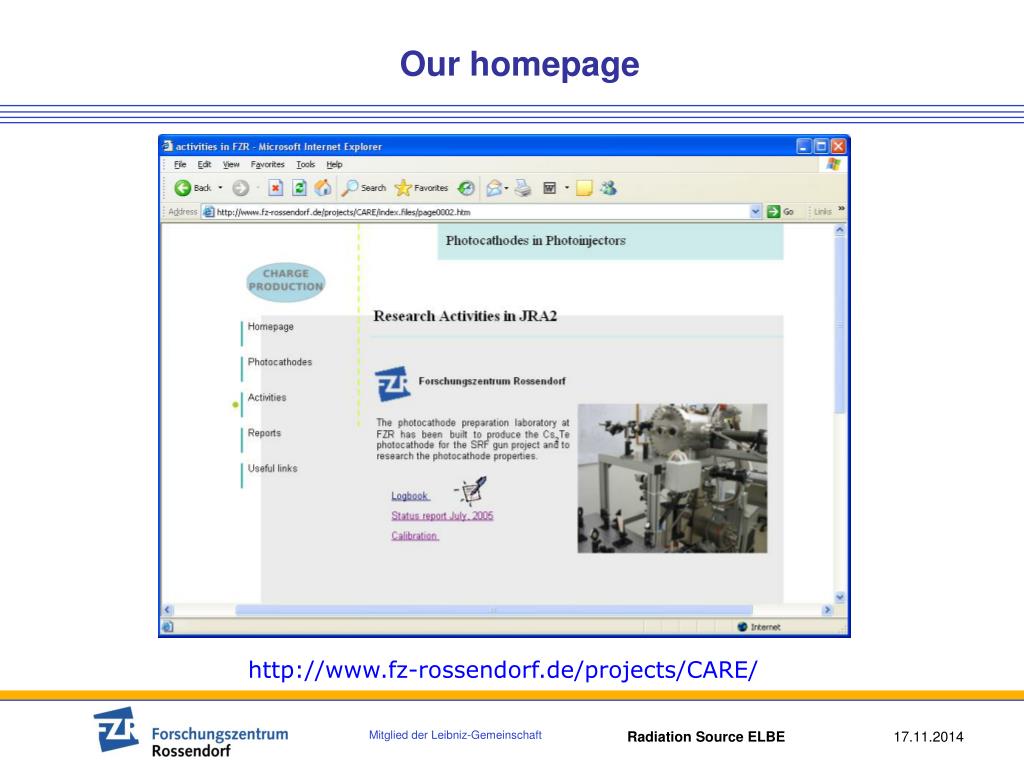Open dropdown arrow next to Back button
The image size is (1024, 768).
(220, 188)
